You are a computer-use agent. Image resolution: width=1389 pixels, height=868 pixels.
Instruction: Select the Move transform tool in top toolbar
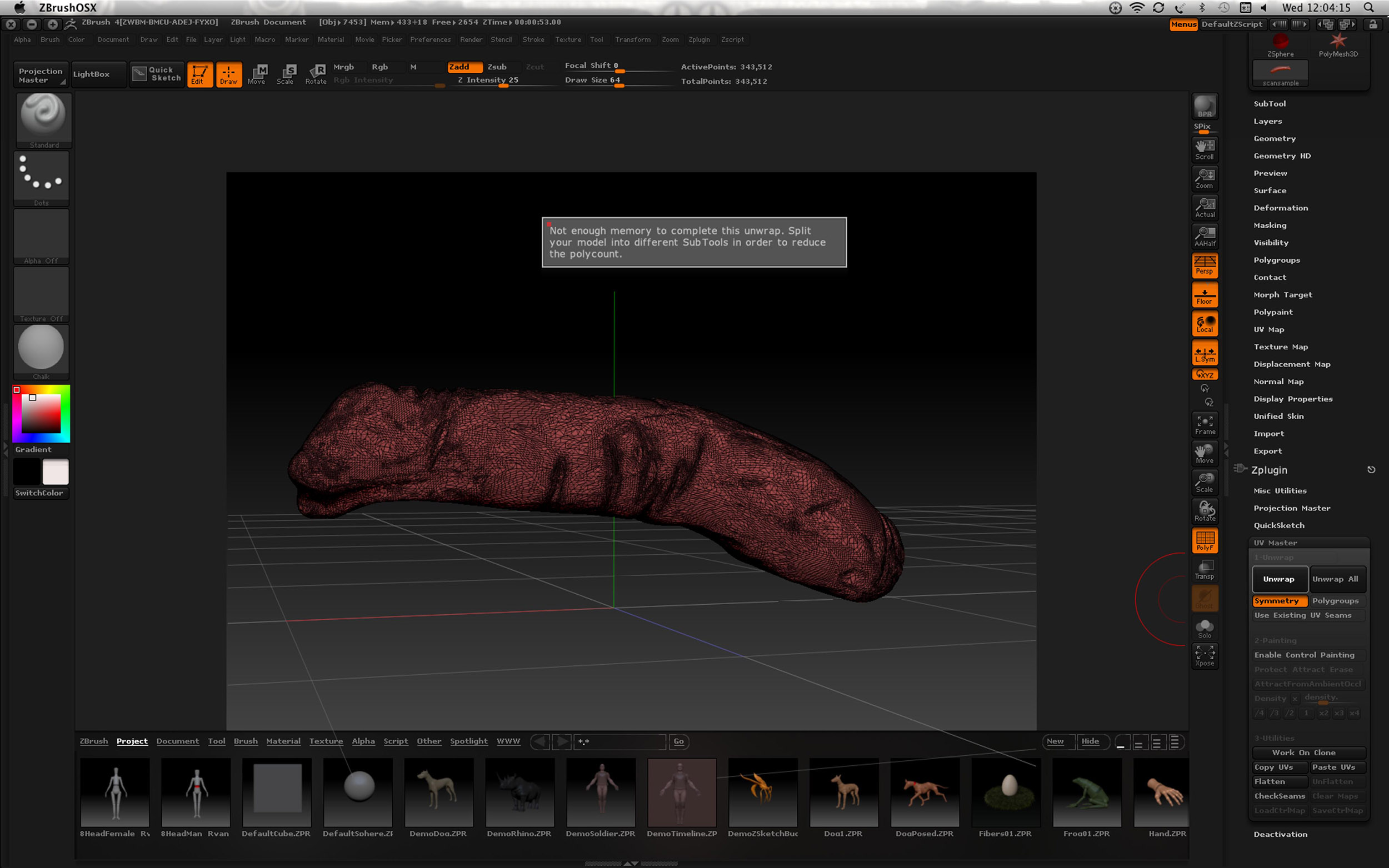click(x=257, y=74)
